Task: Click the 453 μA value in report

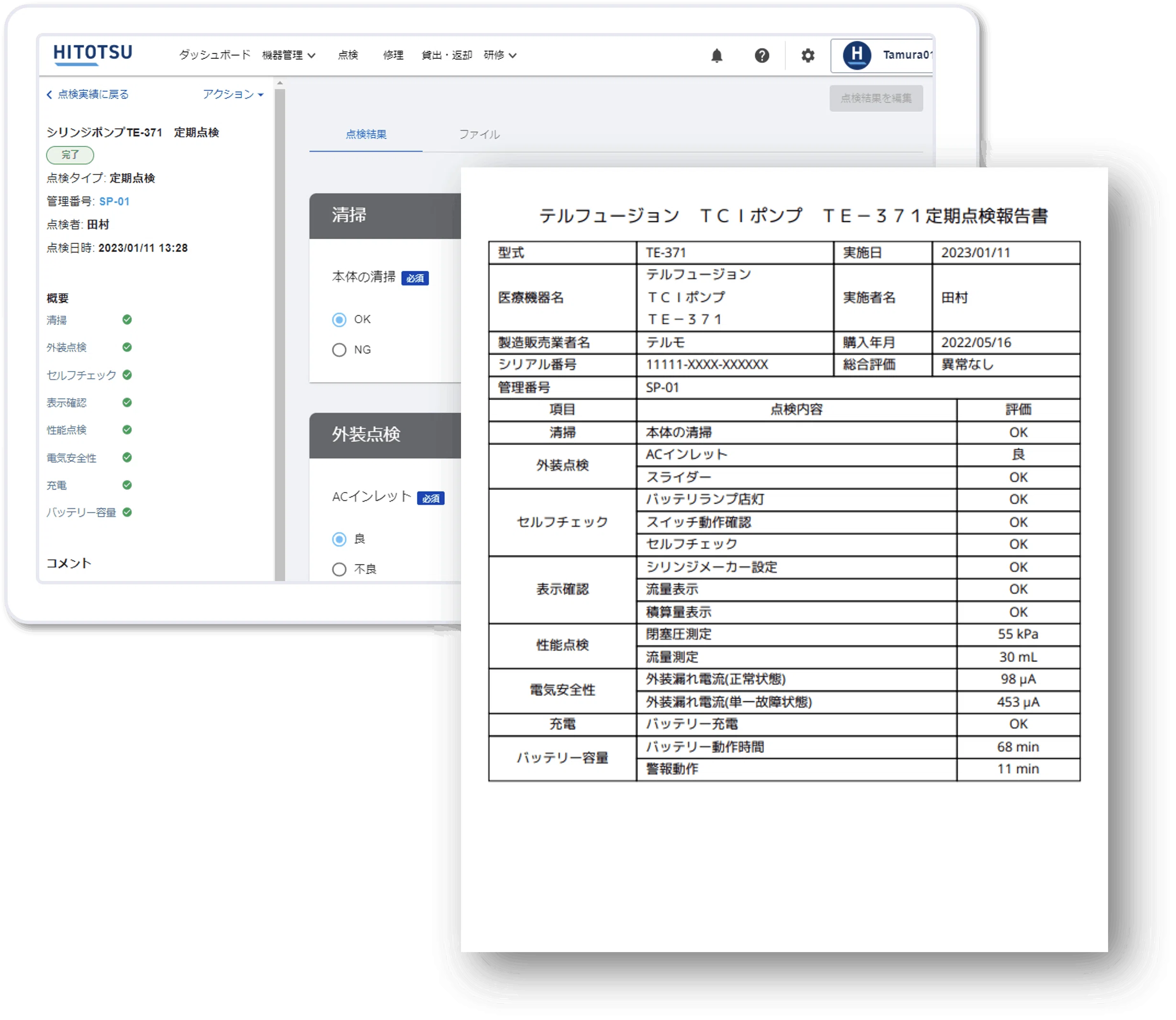Action: 1018,702
